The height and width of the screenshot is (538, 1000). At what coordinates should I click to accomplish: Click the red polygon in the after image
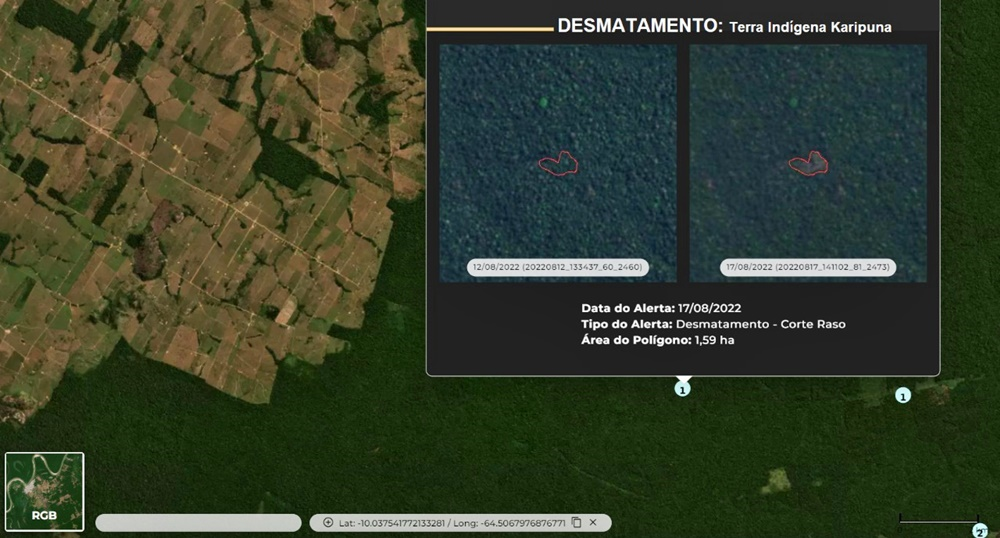click(809, 163)
